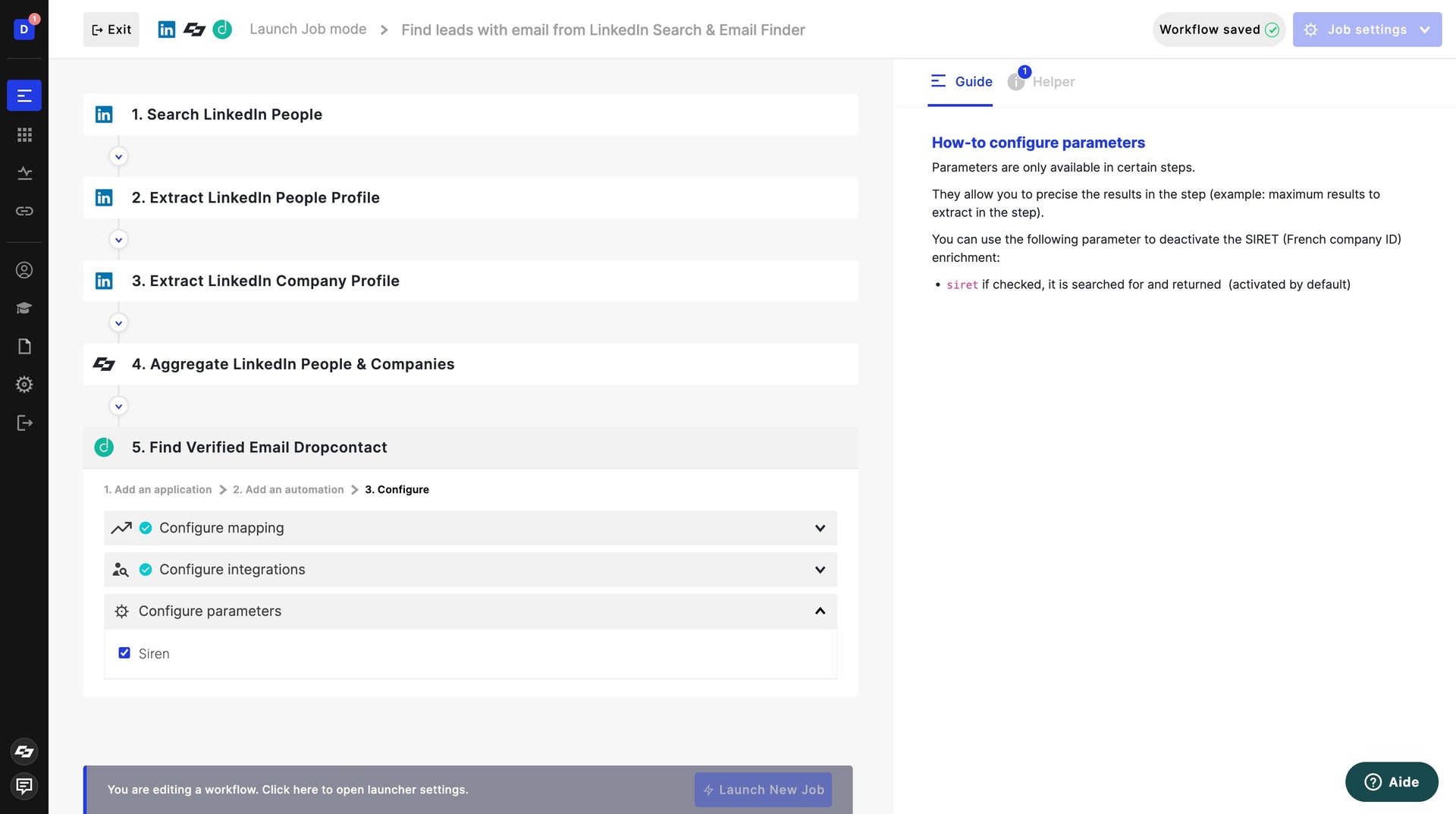Viewport: 1456px width, 814px height.
Task: Click the workflow title Find leads with email
Action: coord(603,30)
